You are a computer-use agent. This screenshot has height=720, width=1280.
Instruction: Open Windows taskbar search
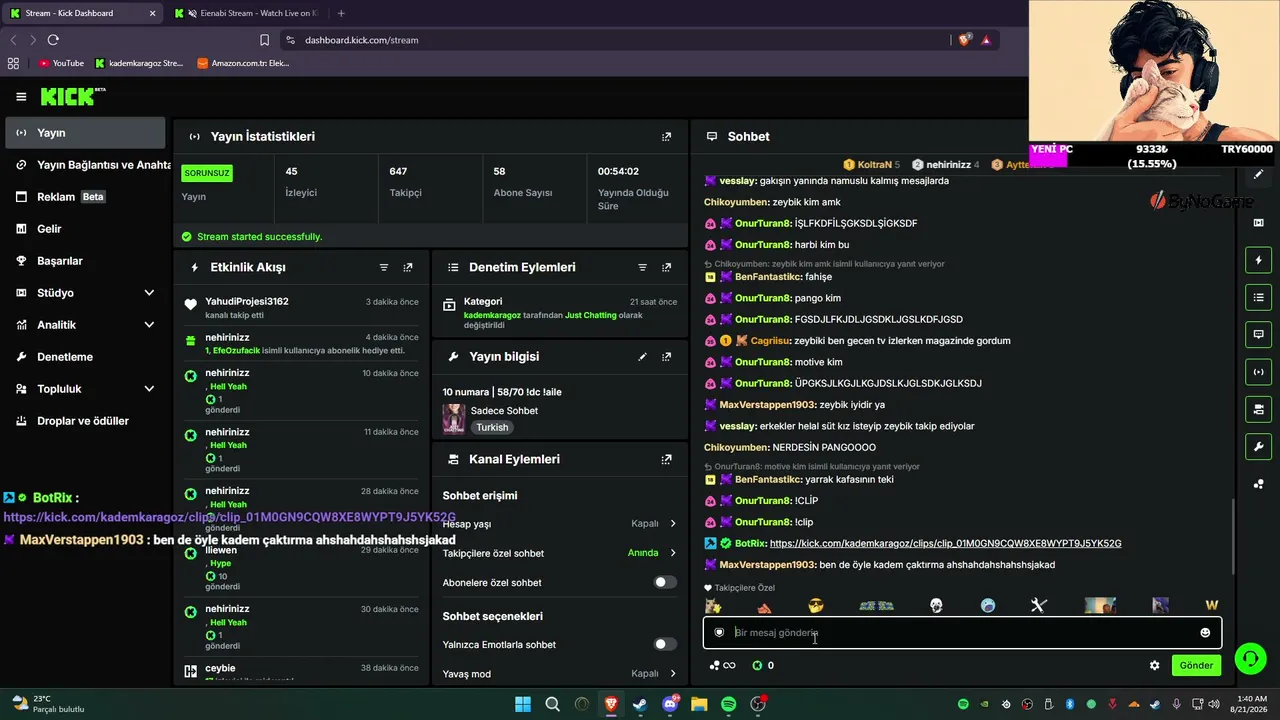tap(552, 704)
